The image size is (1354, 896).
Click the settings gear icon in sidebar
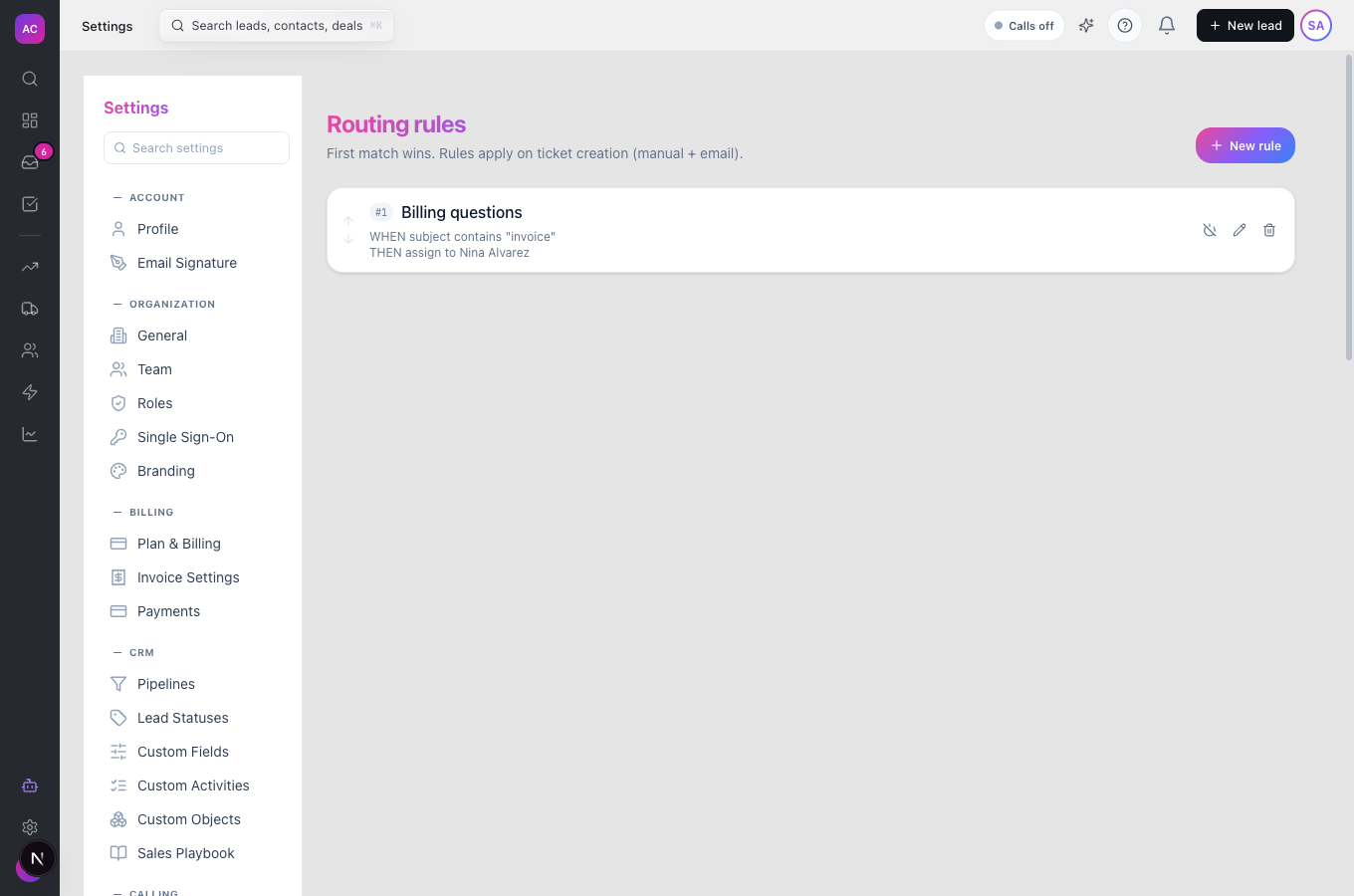click(x=30, y=827)
